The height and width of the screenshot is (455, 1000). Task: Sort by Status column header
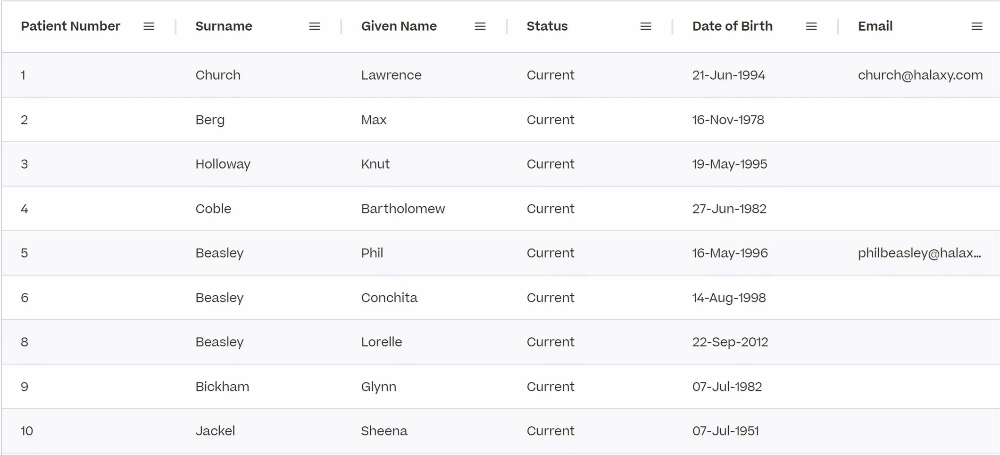(x=547, y=26)
